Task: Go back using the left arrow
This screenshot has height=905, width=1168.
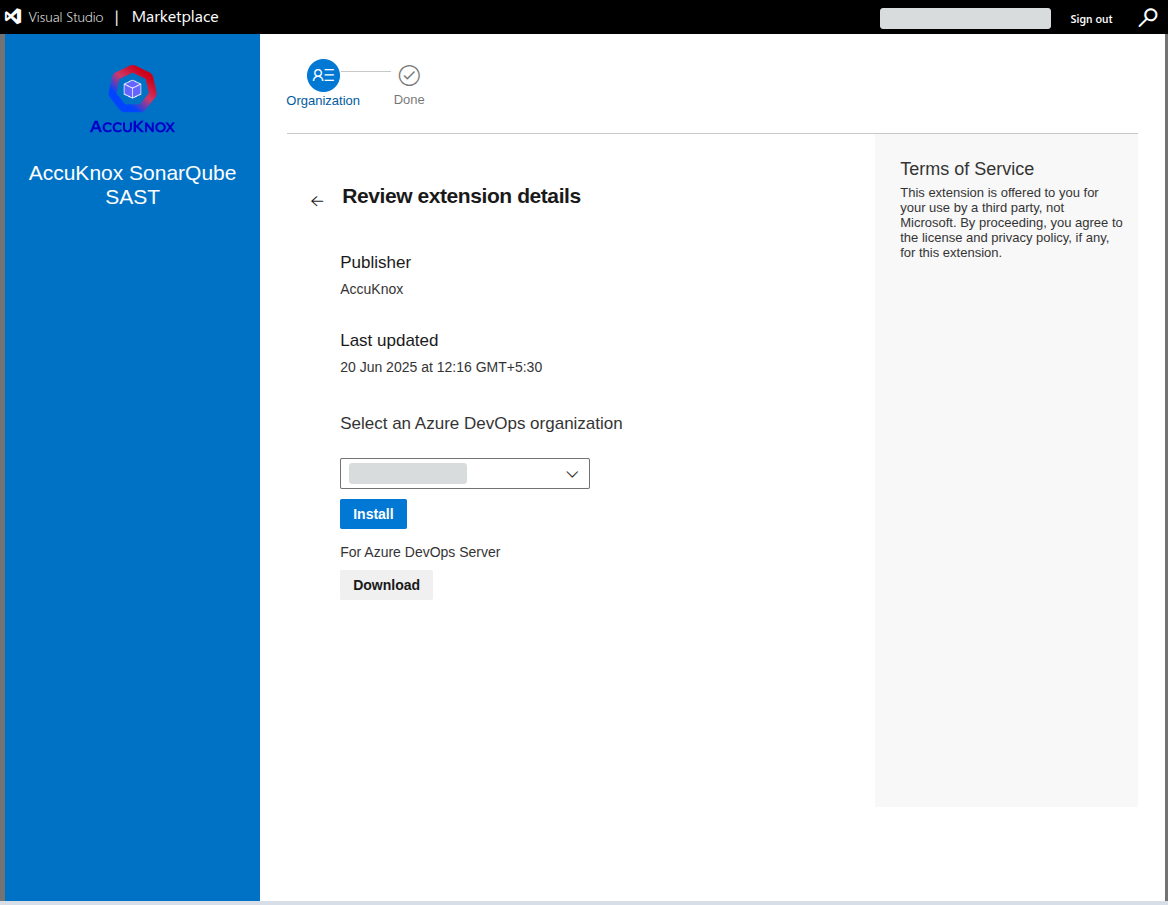Action: (317, 201)
